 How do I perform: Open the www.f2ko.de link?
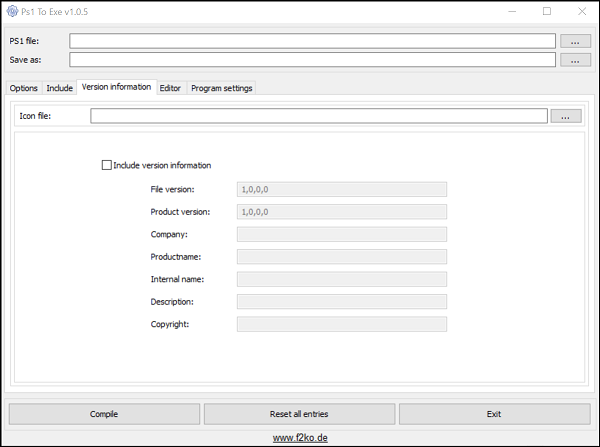coord(300,438)
